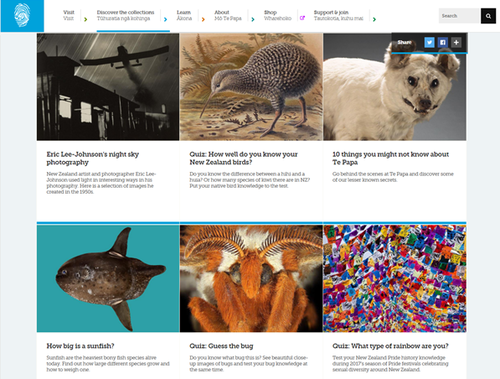
Task: Share the page on Facebook
Action: tap(443, 42)
